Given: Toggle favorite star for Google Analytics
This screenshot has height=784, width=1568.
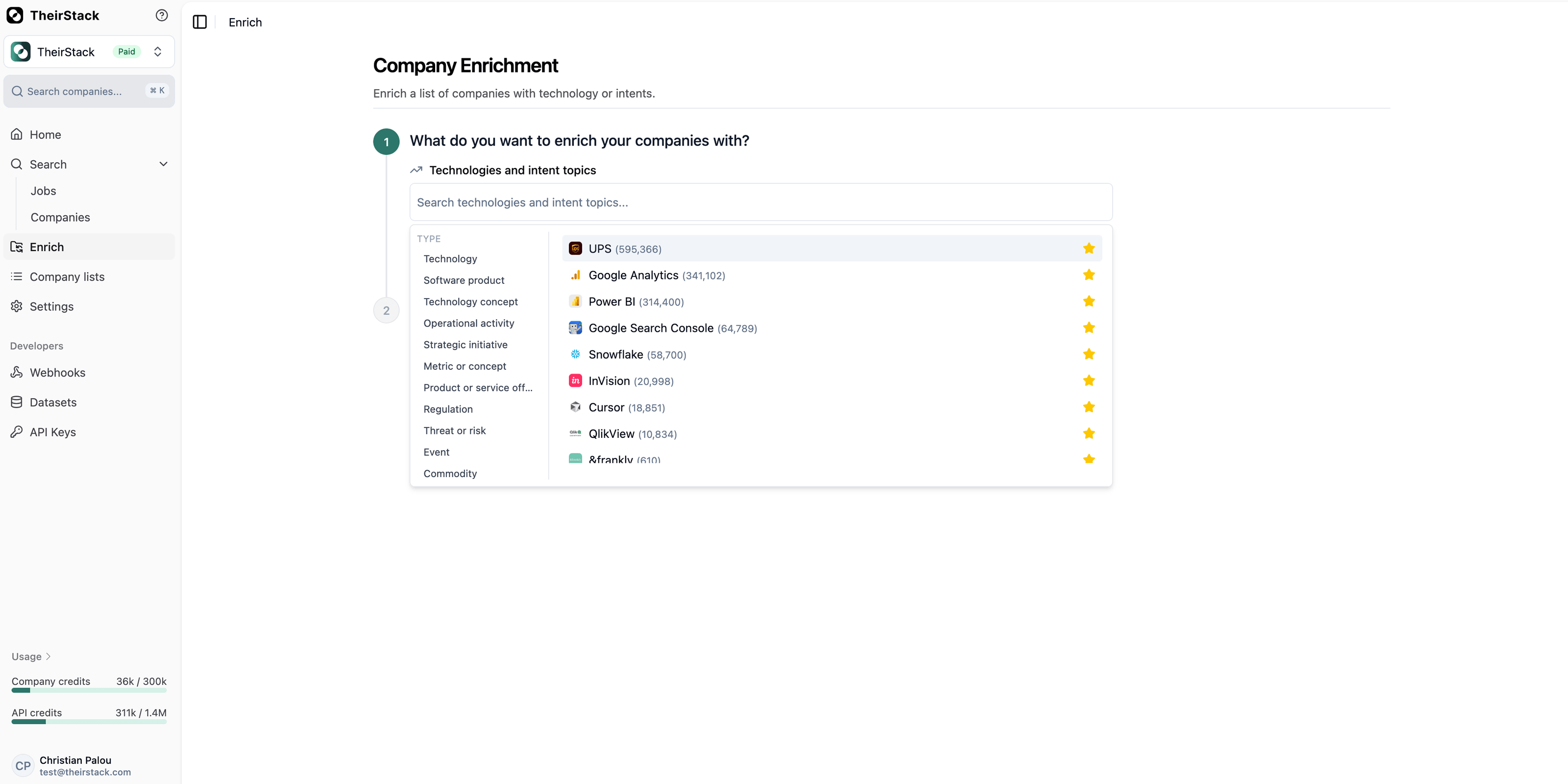Looking at the screenshot, I should (1089, 275).
